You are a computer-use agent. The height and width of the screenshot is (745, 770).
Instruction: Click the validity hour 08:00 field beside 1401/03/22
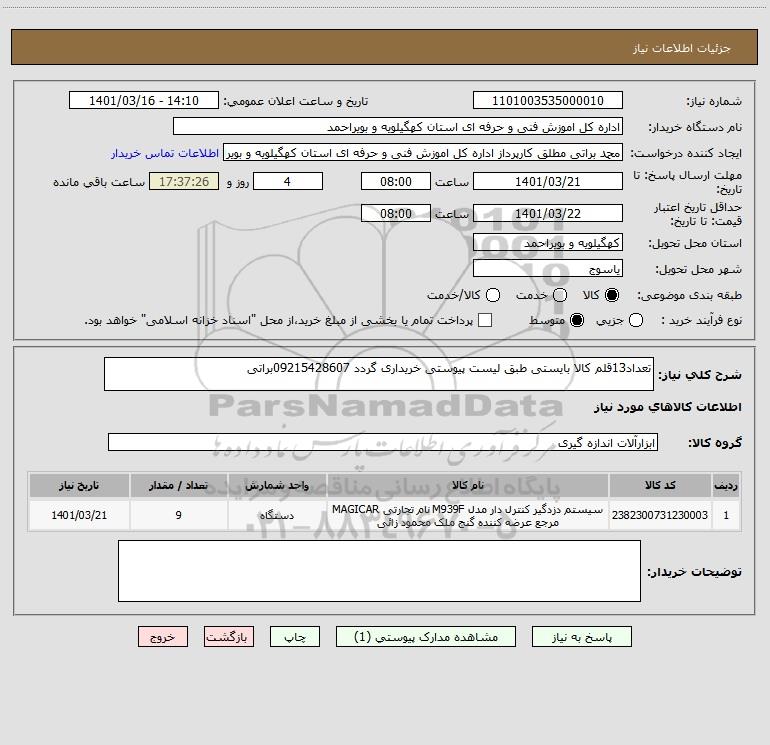pyautogui.click(x=396, y=214)
